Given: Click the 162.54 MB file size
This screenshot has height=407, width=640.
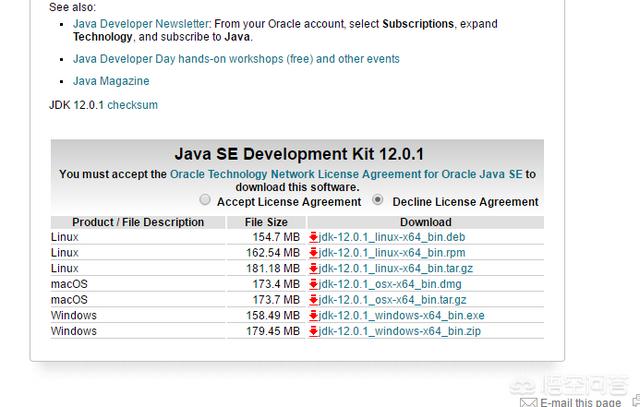Looking at the screenshot, I should tap(273, 253).
